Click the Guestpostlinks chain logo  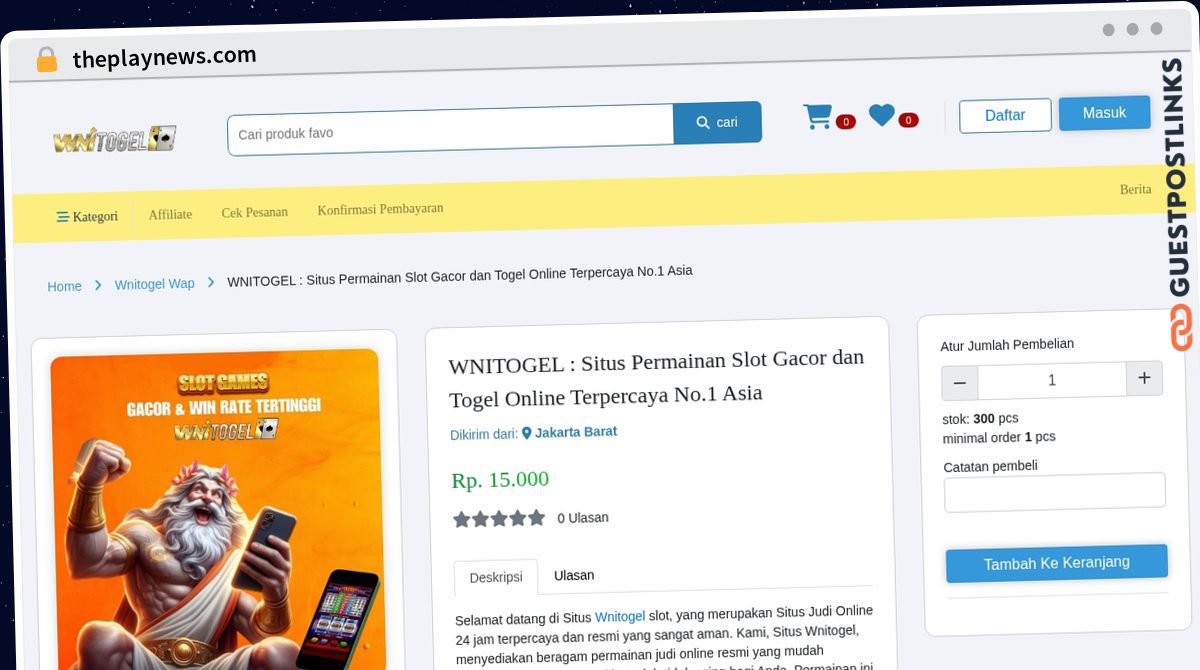pos(1181,327)
